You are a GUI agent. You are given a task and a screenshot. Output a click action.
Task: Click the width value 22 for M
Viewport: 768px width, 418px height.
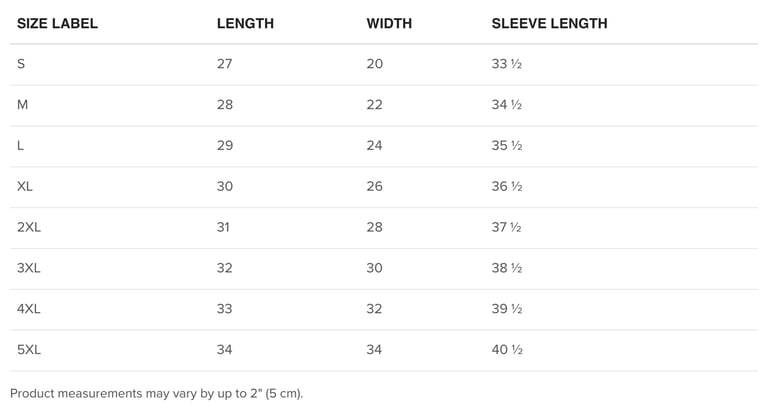(x=374, y=105)
